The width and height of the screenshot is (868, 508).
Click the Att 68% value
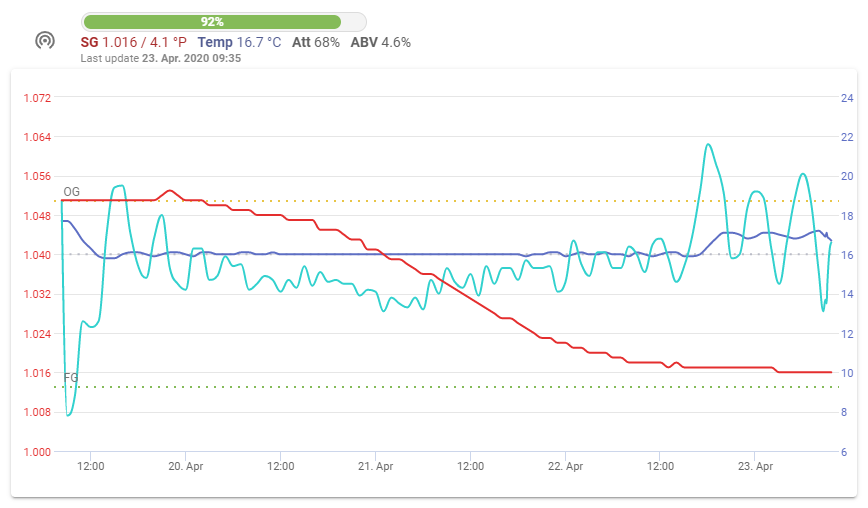(x=315, y=42)
